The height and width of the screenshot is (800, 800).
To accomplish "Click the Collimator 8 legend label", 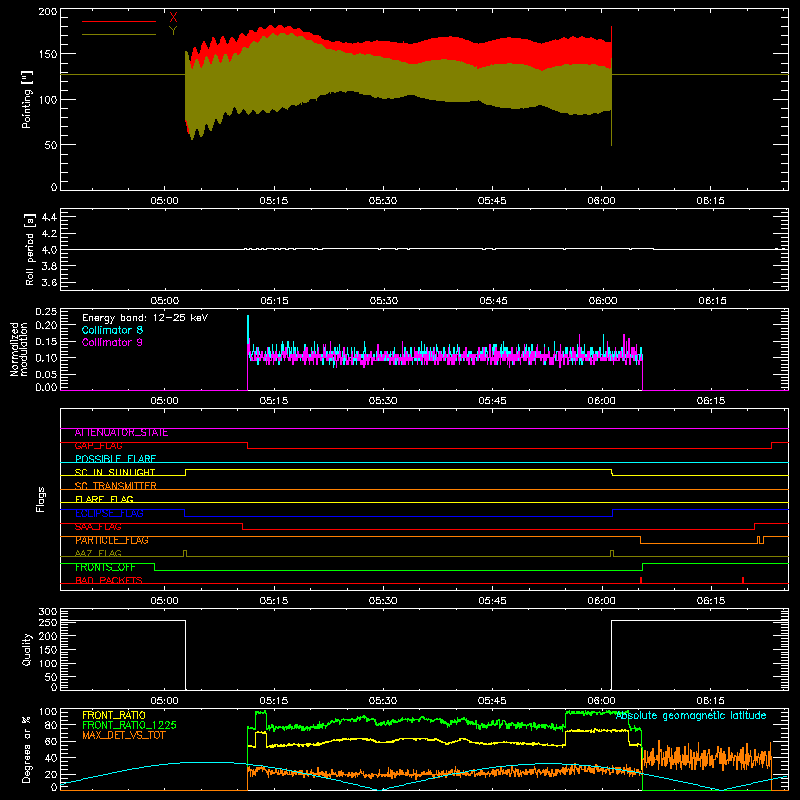I will [x=112, y=330].
